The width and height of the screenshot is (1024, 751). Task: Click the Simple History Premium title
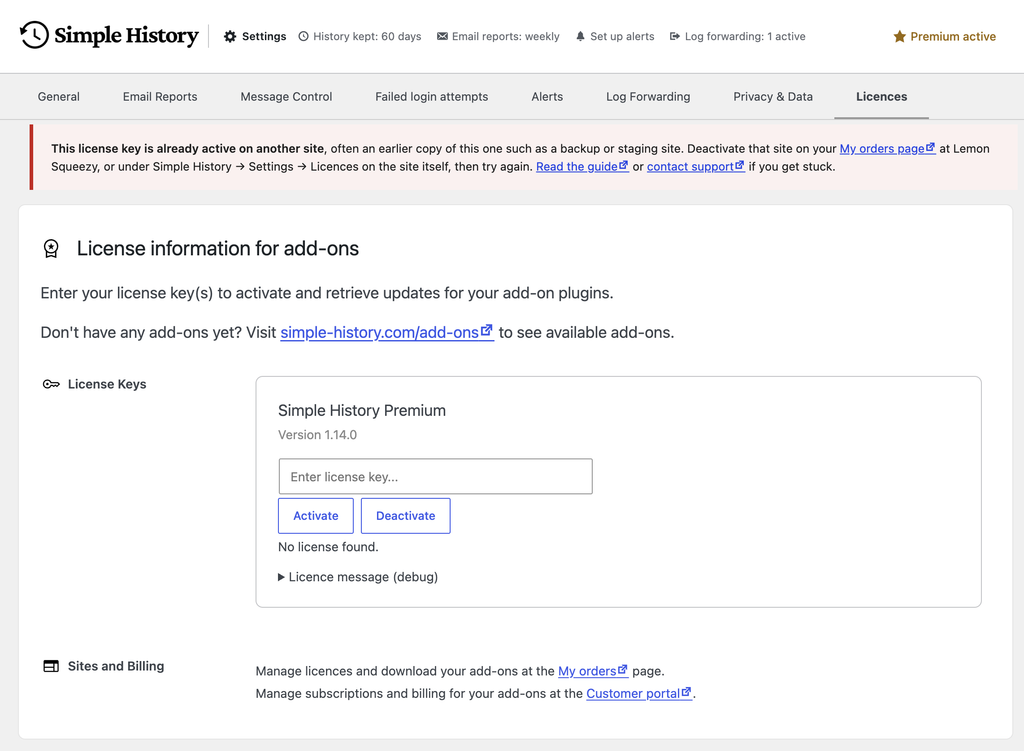point(362,411)
